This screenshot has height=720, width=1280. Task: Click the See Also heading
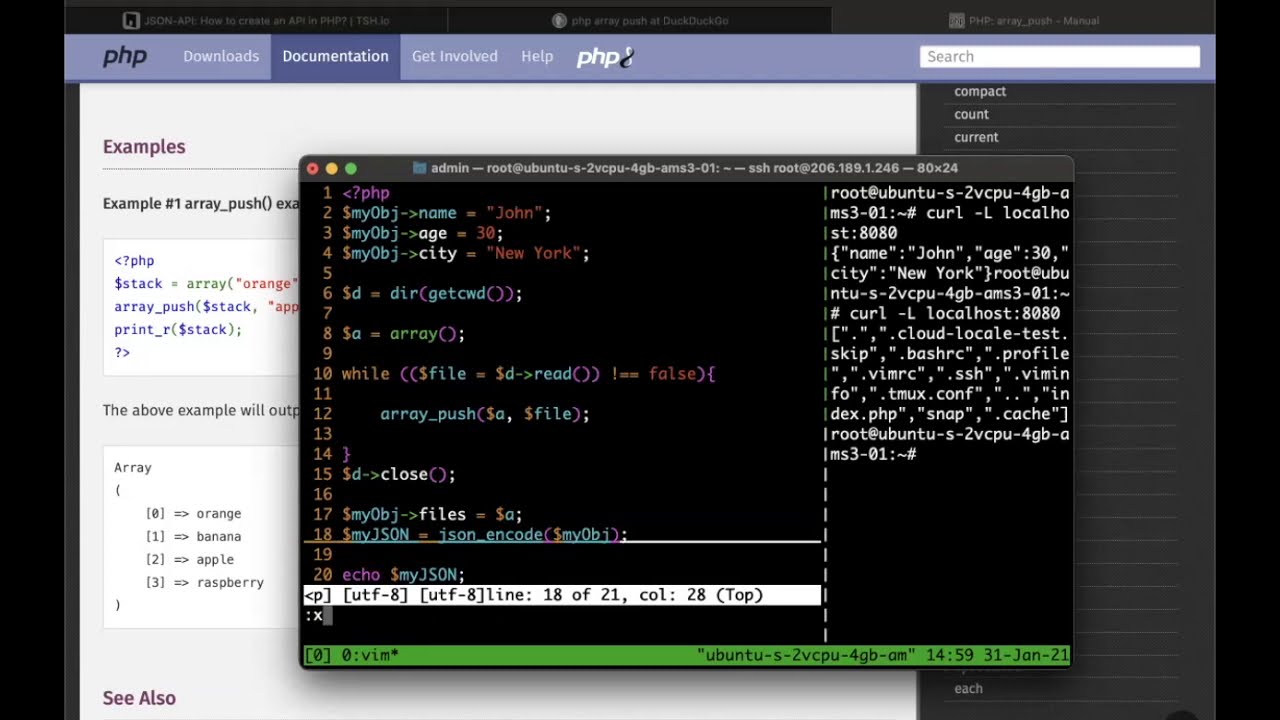pos(139,698)
